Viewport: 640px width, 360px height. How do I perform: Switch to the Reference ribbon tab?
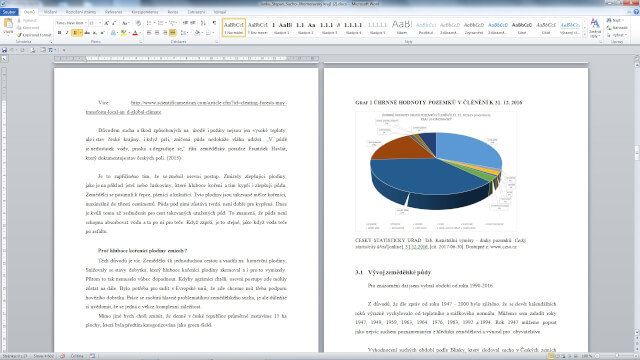113,12
